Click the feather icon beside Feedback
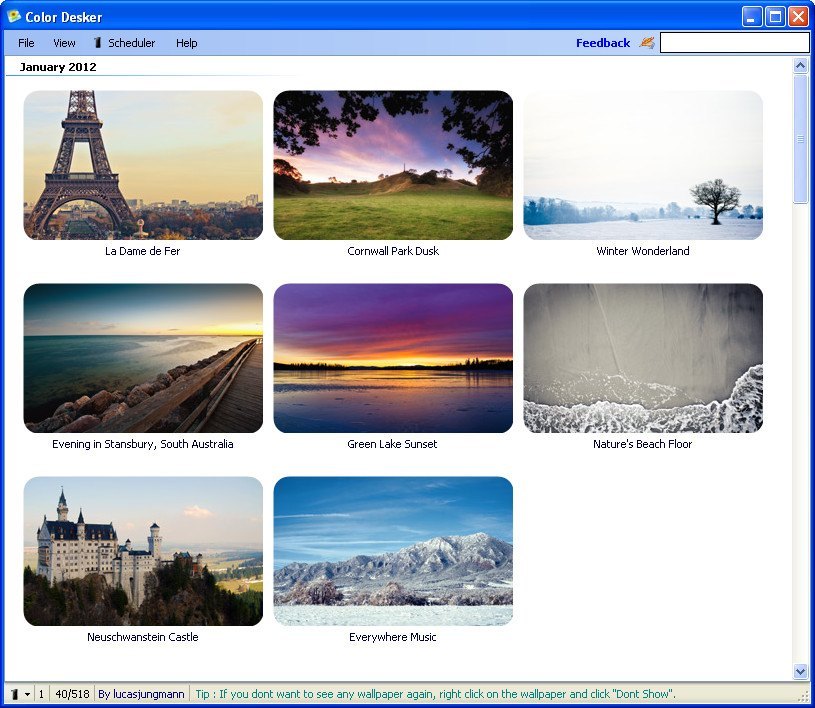The width and height of the screenshot is (815, 708). [646, 42]
